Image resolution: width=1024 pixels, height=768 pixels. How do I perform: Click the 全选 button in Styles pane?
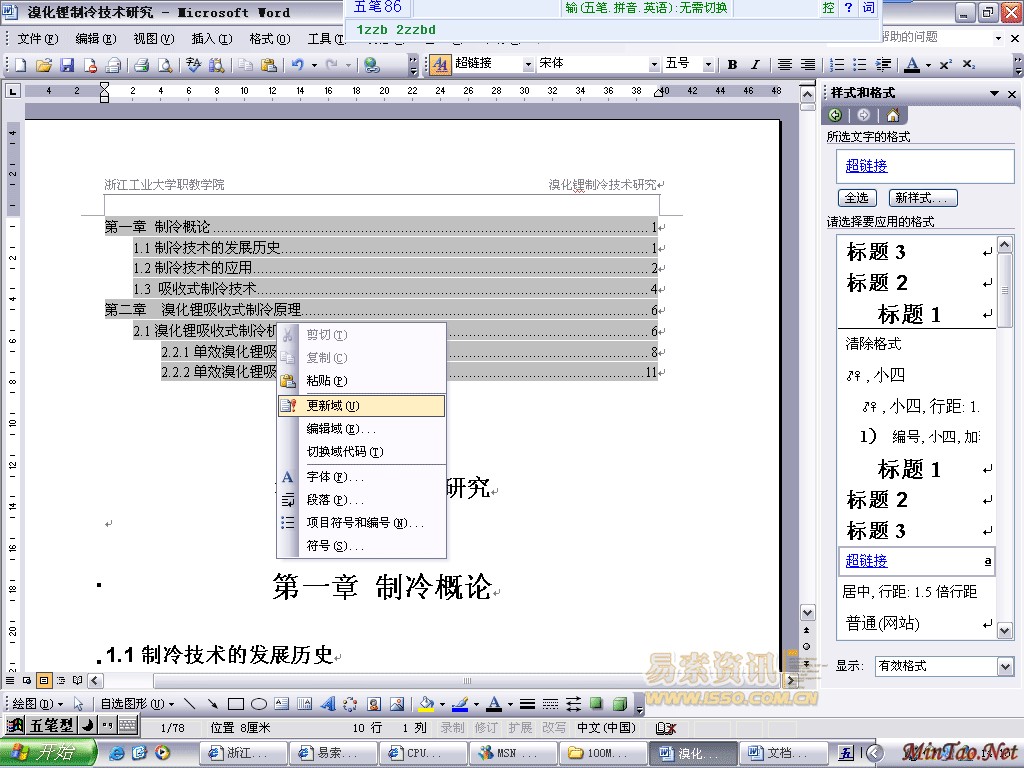pos(856,198)
